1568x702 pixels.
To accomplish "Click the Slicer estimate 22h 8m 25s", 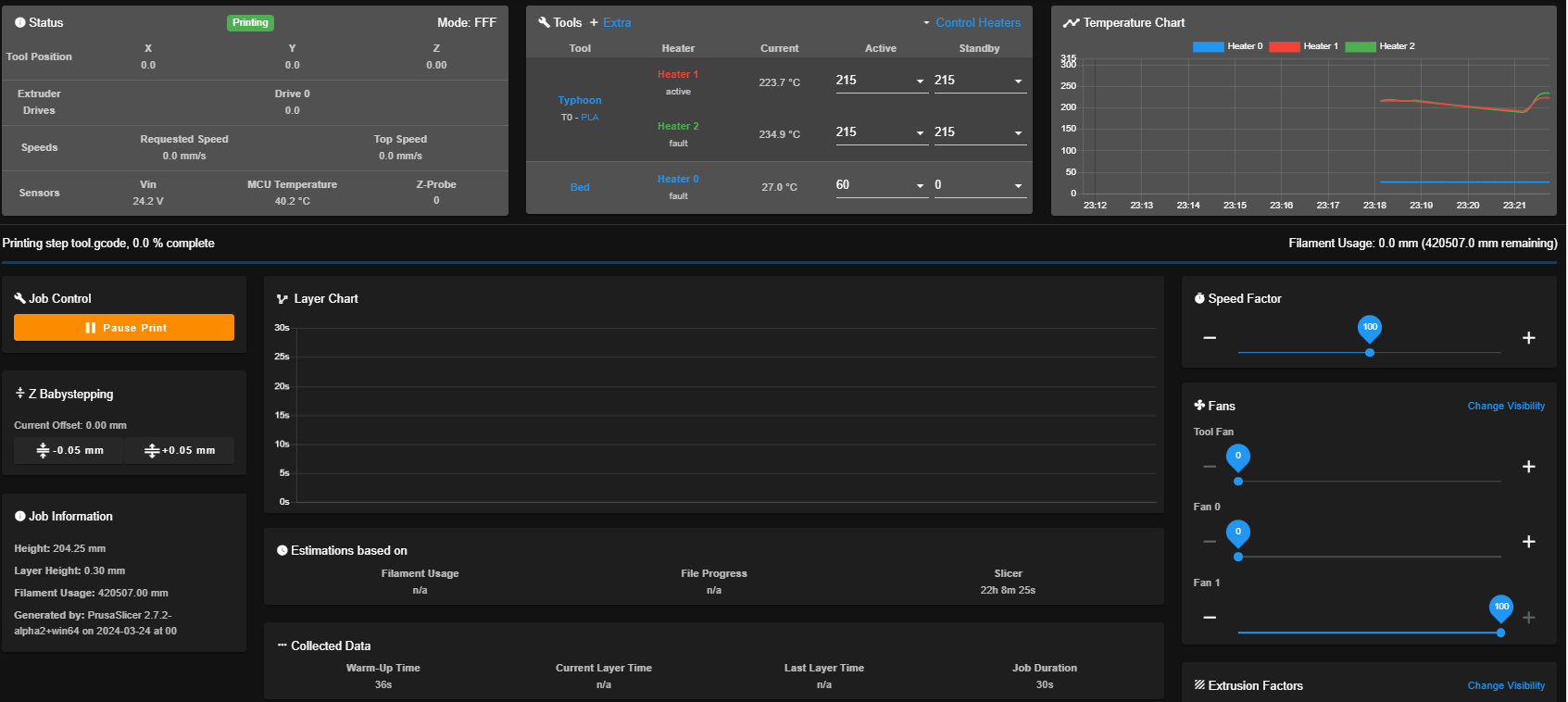I will [x=1008, y=590].
